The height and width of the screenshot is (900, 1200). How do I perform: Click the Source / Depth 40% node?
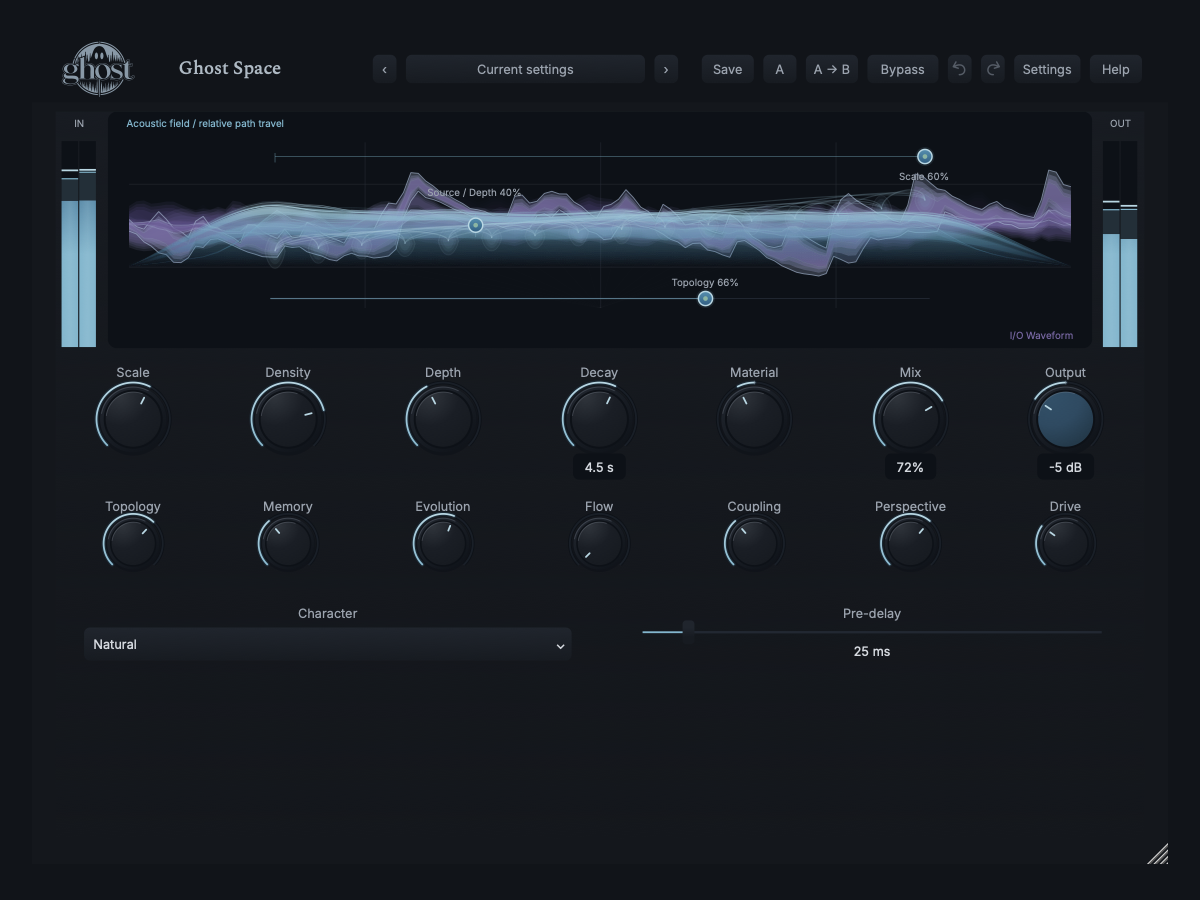point(476,225)
